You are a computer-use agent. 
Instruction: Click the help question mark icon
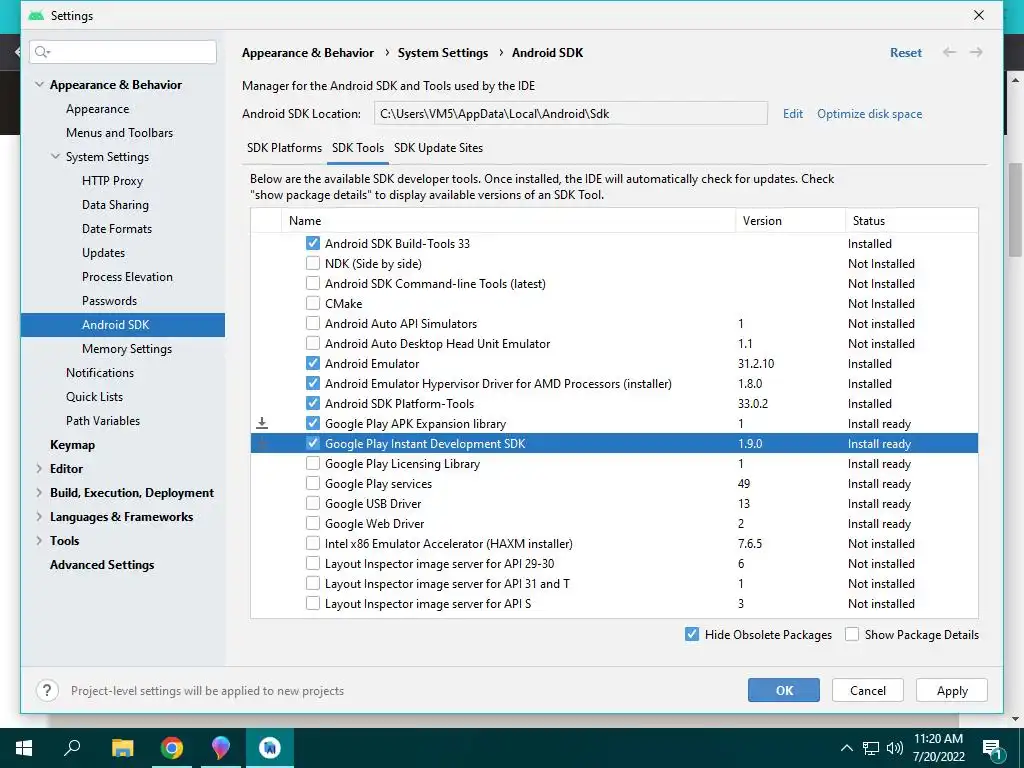point(47,690)
